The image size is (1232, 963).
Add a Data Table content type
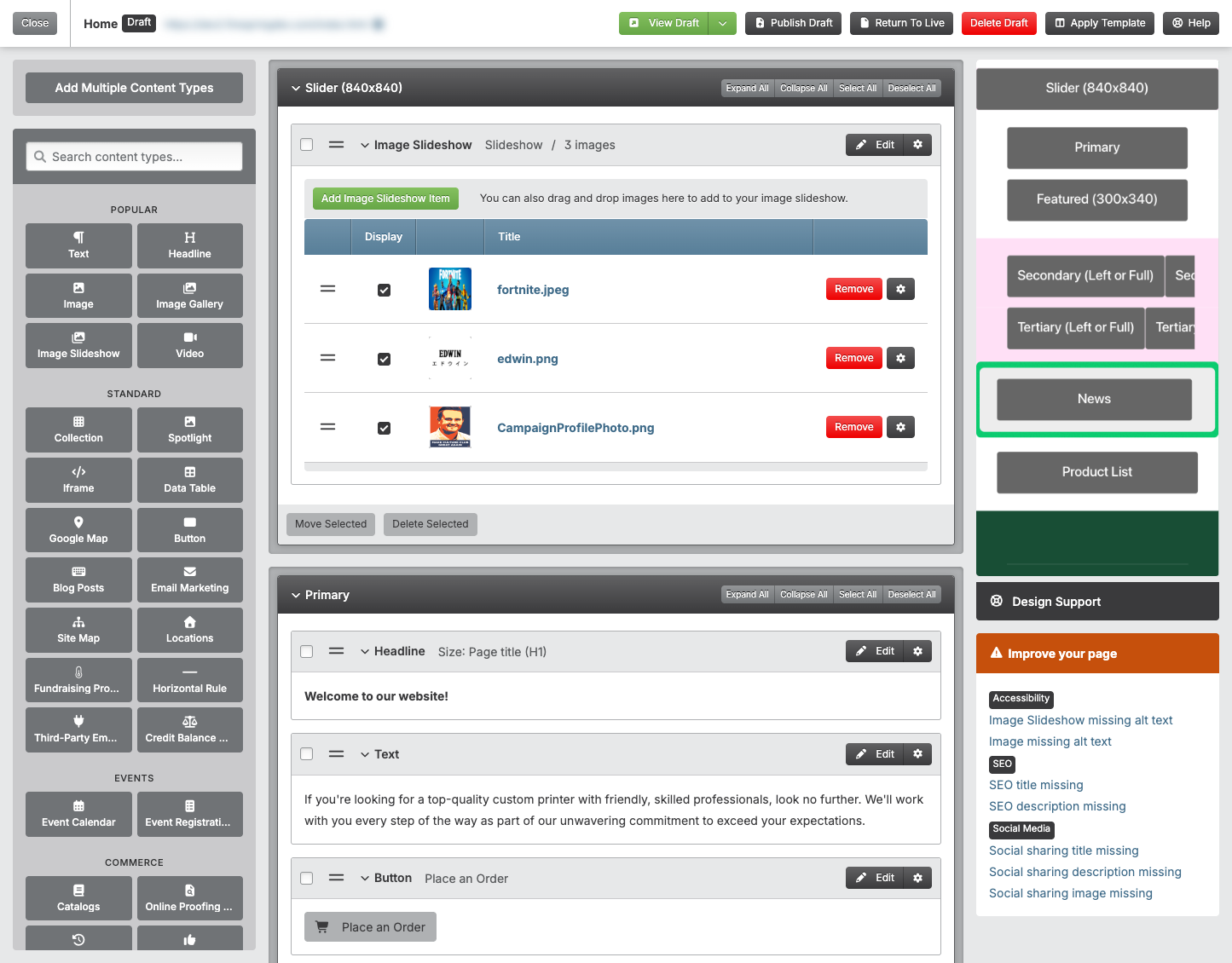189,480
